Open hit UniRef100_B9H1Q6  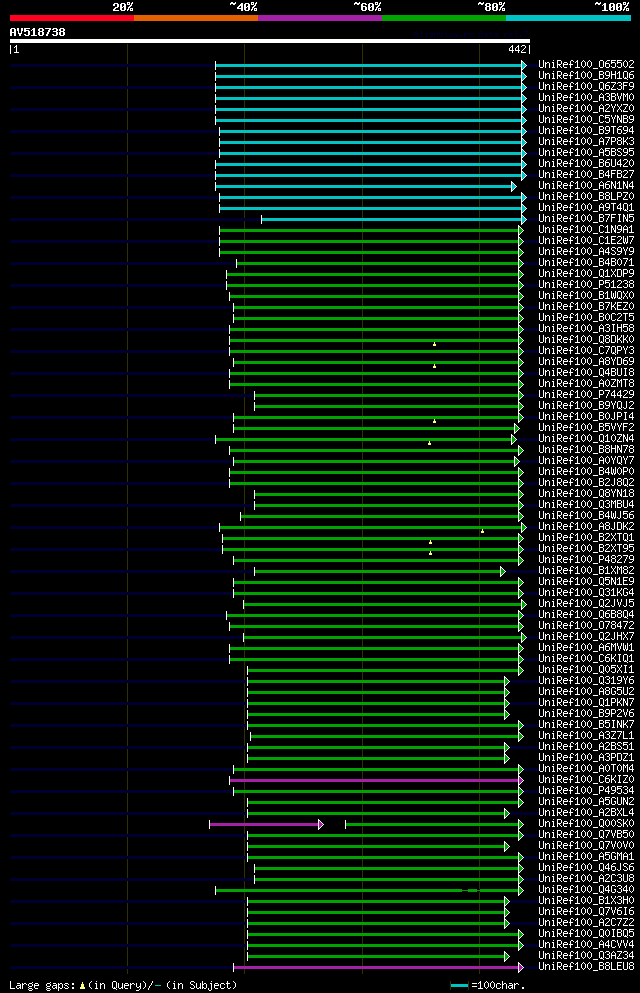586,75
